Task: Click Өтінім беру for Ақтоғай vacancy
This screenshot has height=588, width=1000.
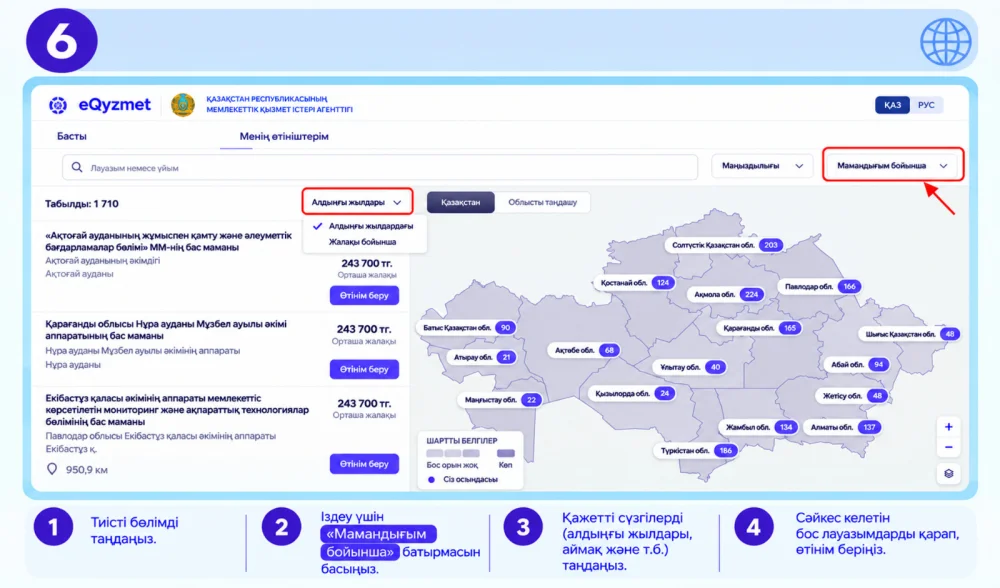Action: pyautogui.click(x=364, y=295)
